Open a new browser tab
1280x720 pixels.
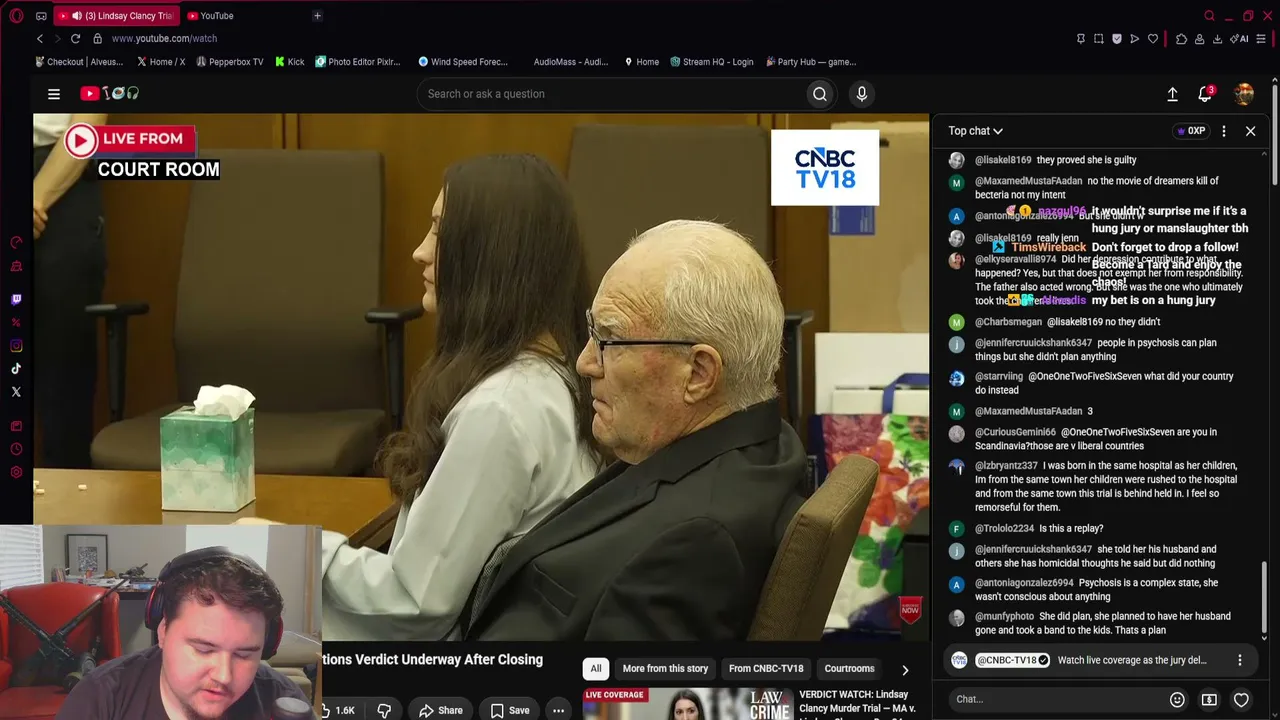click(317, 16)
